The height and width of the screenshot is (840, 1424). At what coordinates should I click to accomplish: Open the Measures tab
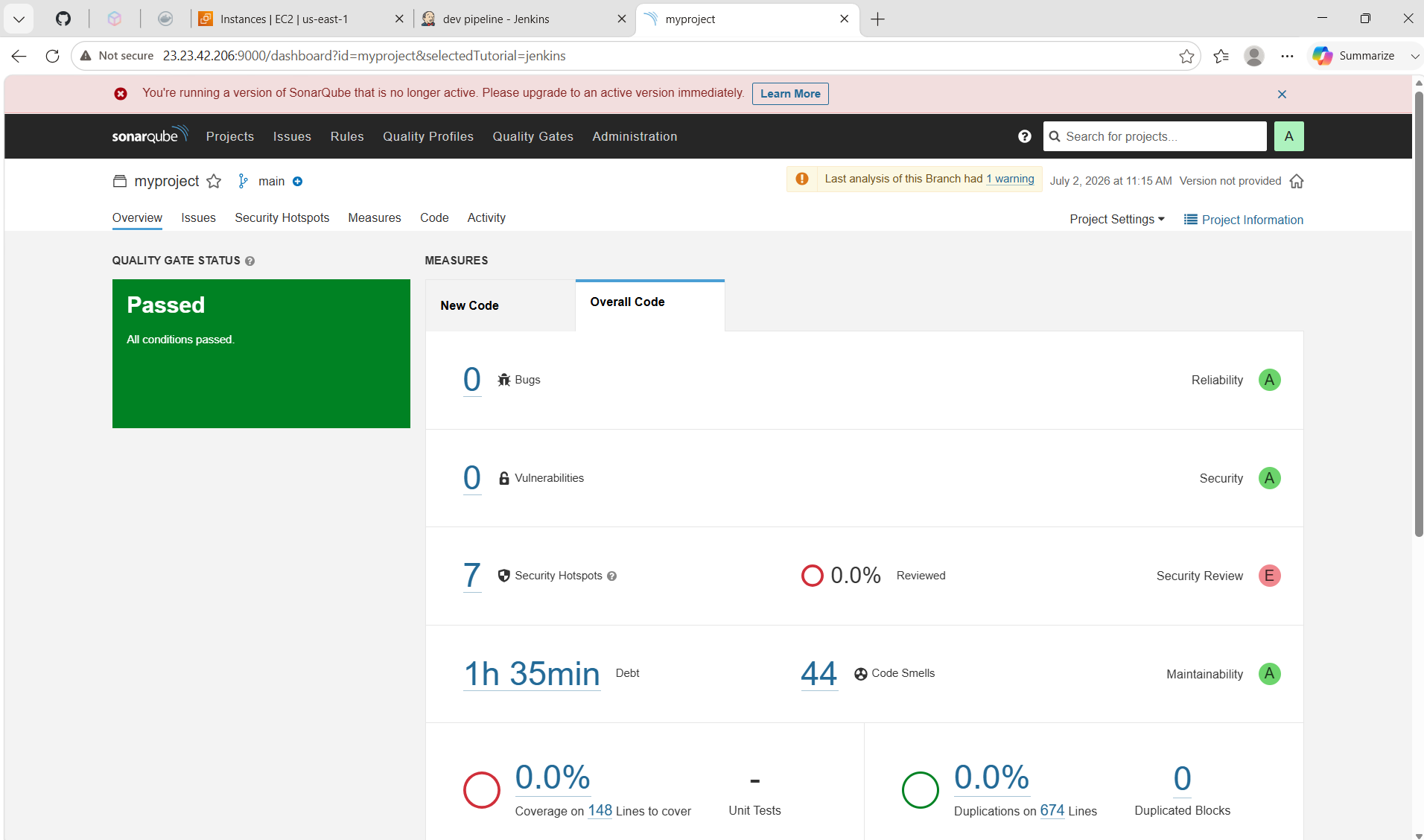pos(375,217)
